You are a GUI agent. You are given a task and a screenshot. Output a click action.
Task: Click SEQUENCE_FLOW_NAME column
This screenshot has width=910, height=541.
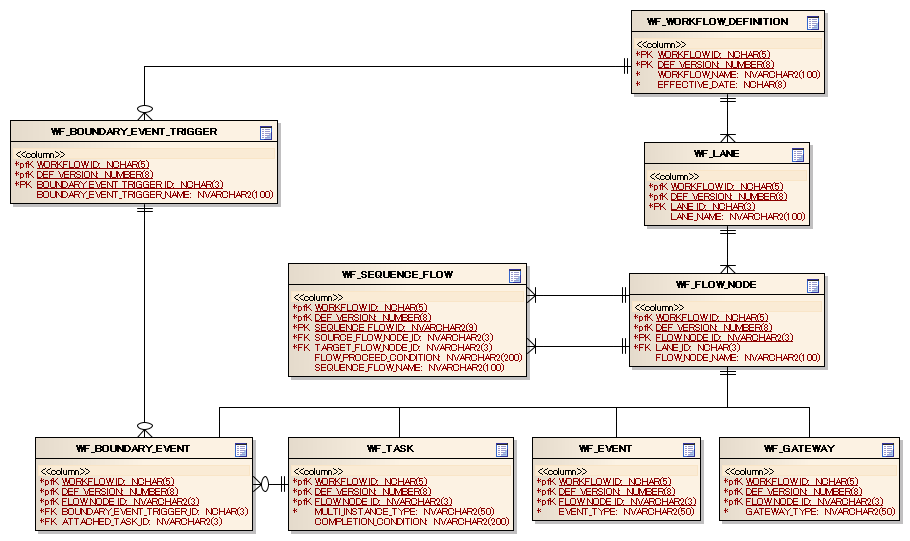coord(409,367)
